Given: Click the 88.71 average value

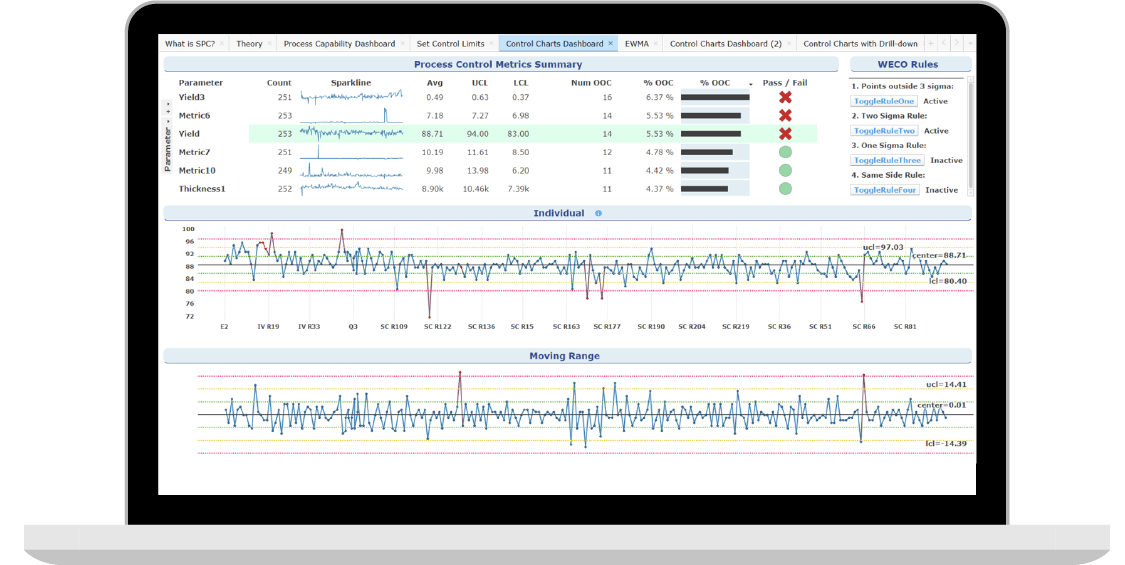Looking at the screenshot, I should pos(433,134).
